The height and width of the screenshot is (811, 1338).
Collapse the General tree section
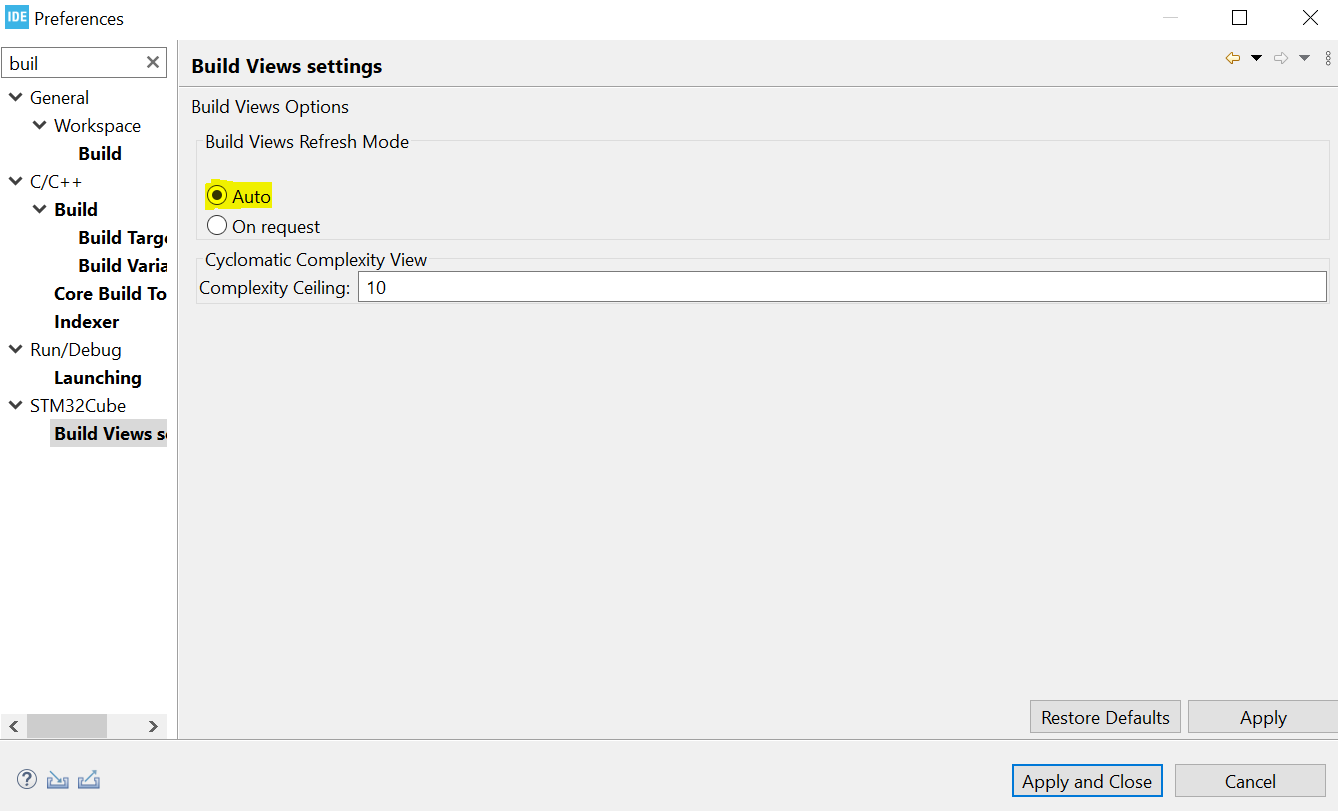click(14, 97)
